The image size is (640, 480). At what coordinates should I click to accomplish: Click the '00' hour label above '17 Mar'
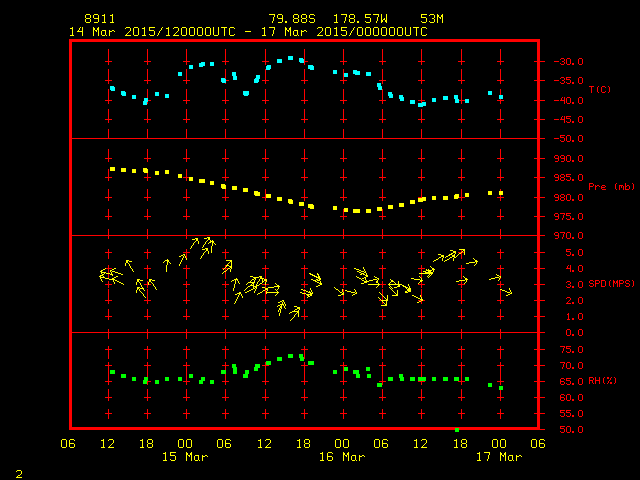(x=499, y=444)
